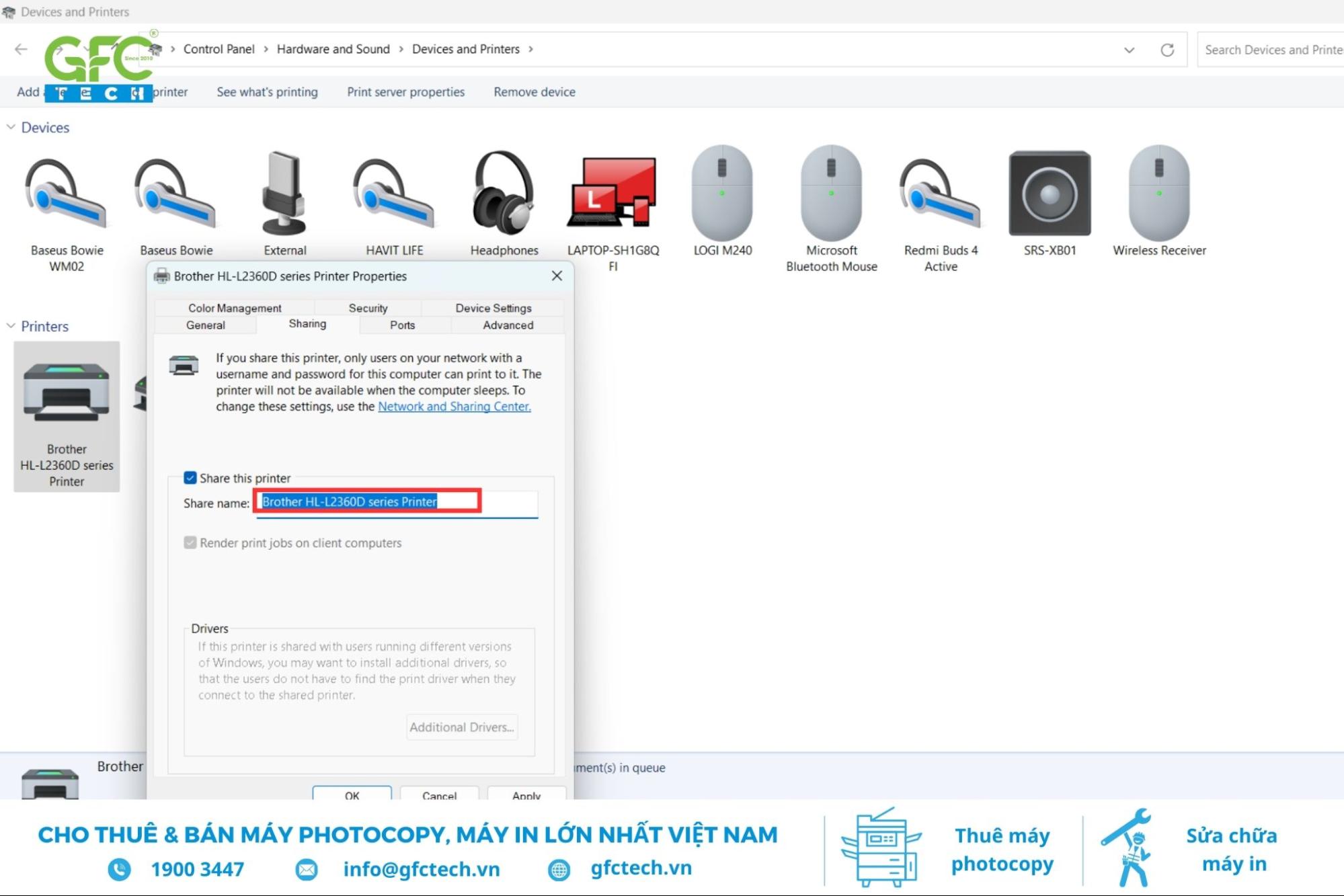This screenshot has width=1344, height=896.
Task: Open the Network and Sharing Center link
Action: pos(454,407)
